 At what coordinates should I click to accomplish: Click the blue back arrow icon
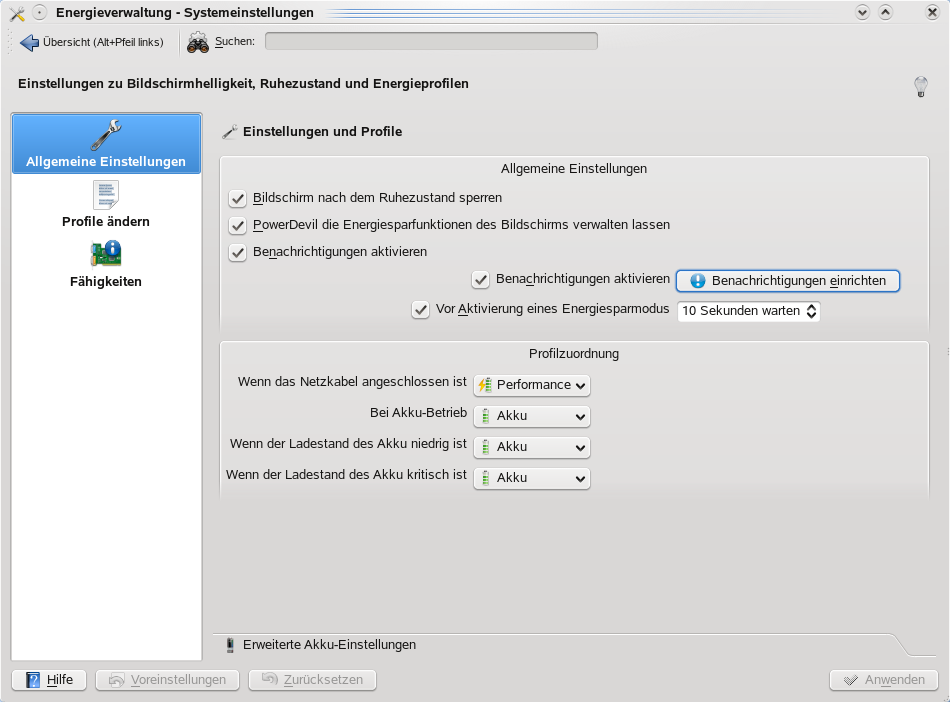29,42
